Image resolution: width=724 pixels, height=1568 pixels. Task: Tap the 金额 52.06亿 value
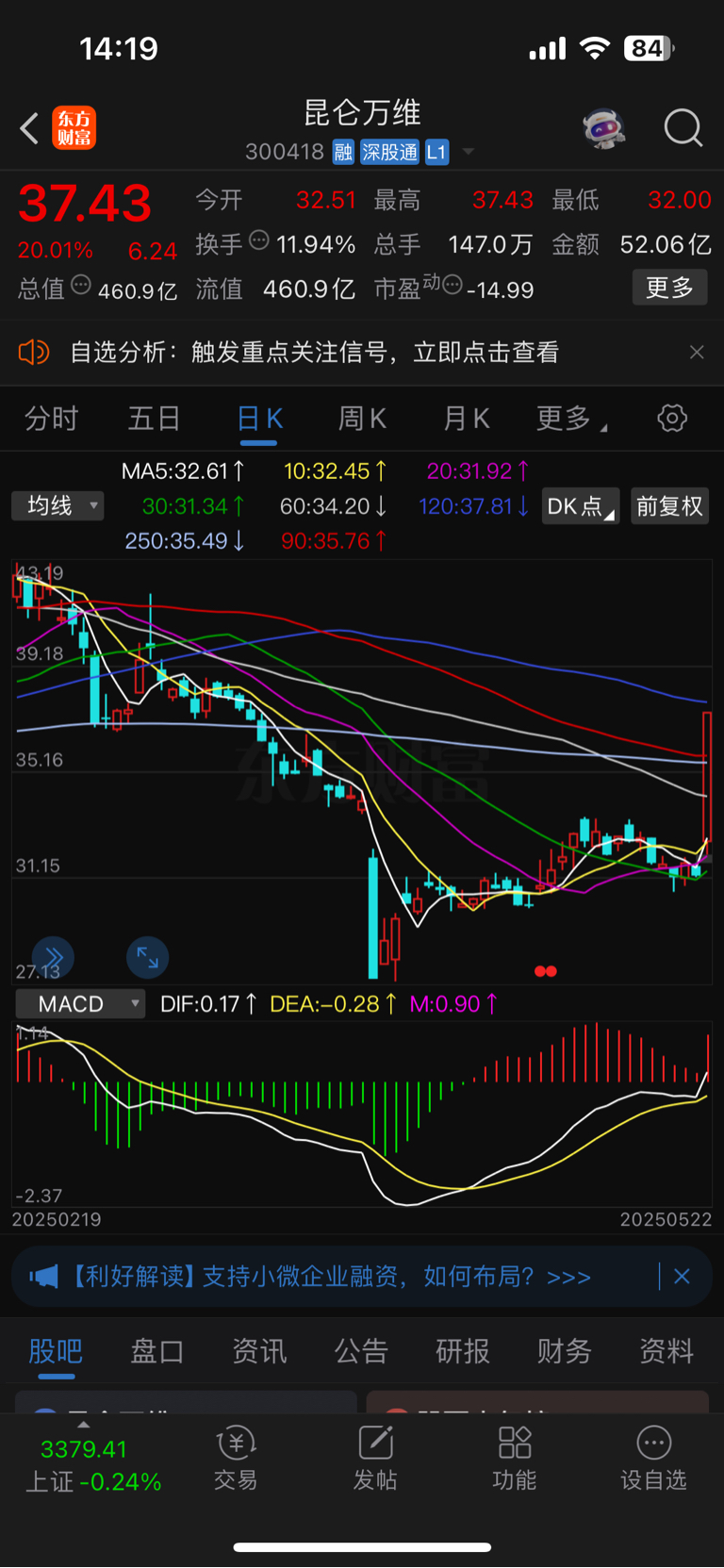(x=666, y=244)
